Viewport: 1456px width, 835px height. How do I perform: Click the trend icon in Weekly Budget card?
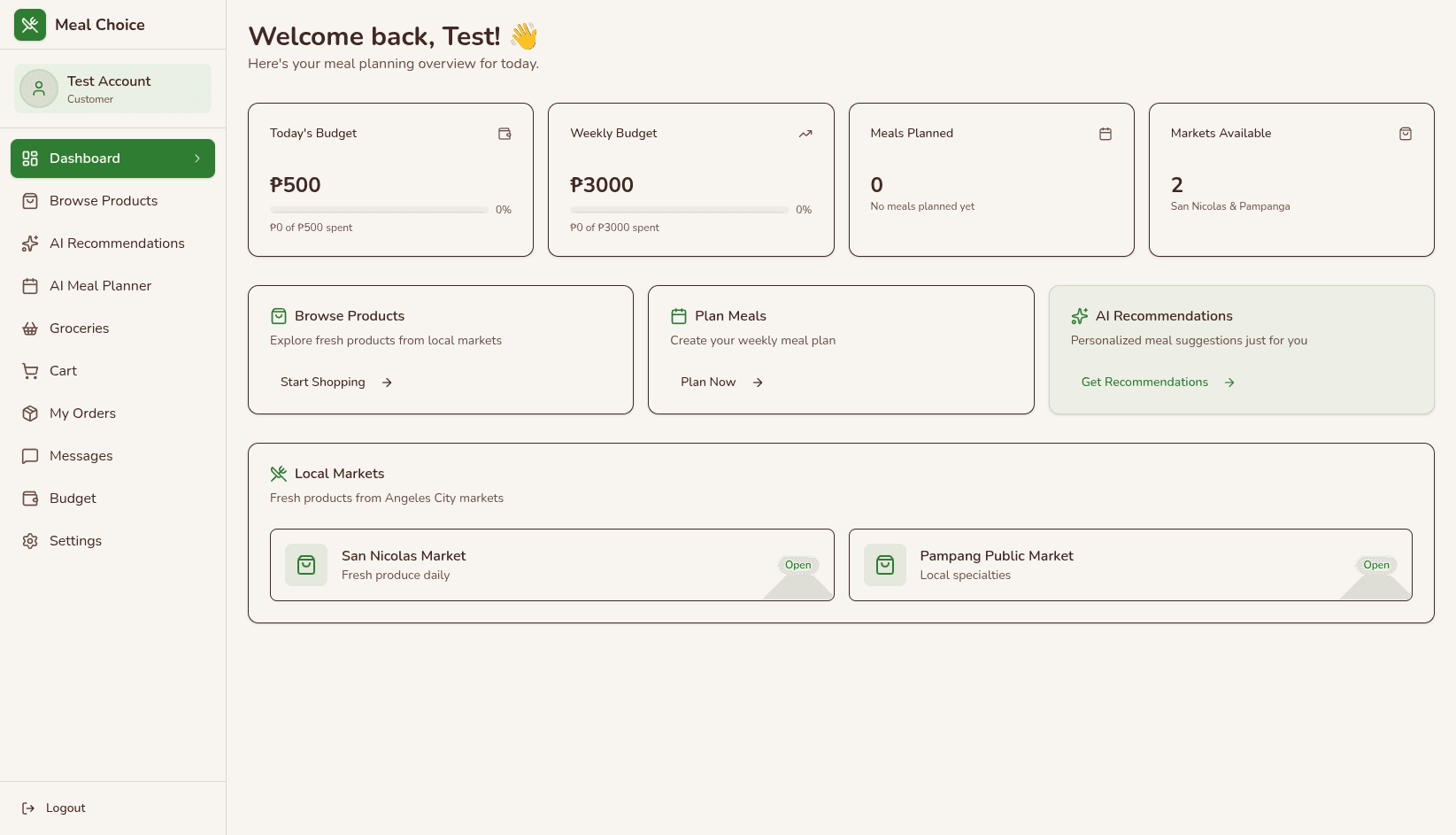pyautogui.click(x=805, y=134)
